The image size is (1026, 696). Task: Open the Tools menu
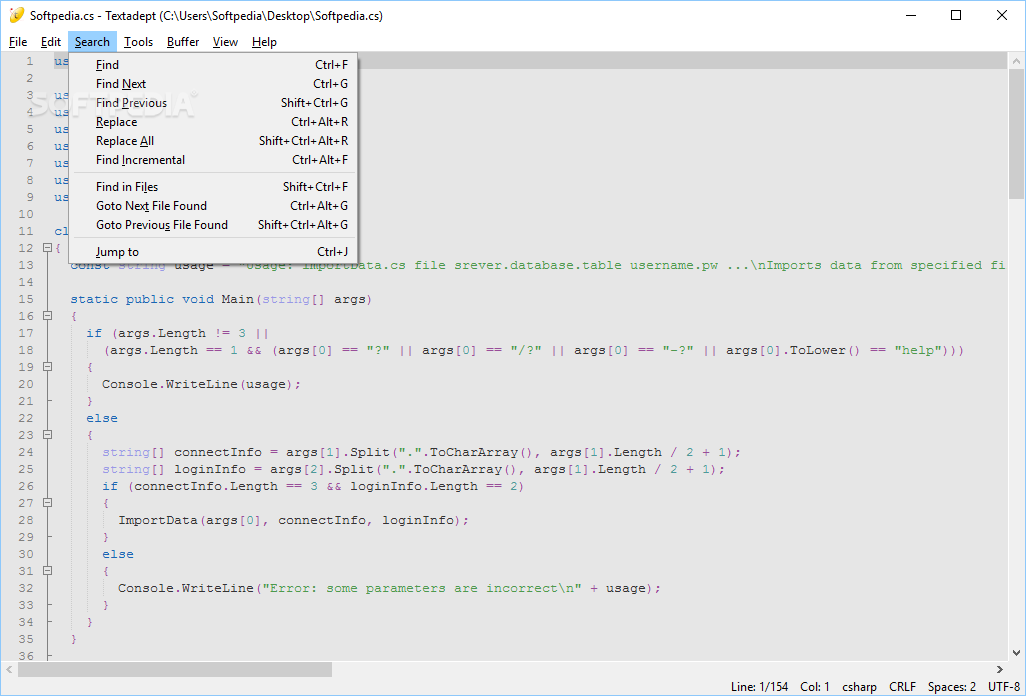(138, 42)
